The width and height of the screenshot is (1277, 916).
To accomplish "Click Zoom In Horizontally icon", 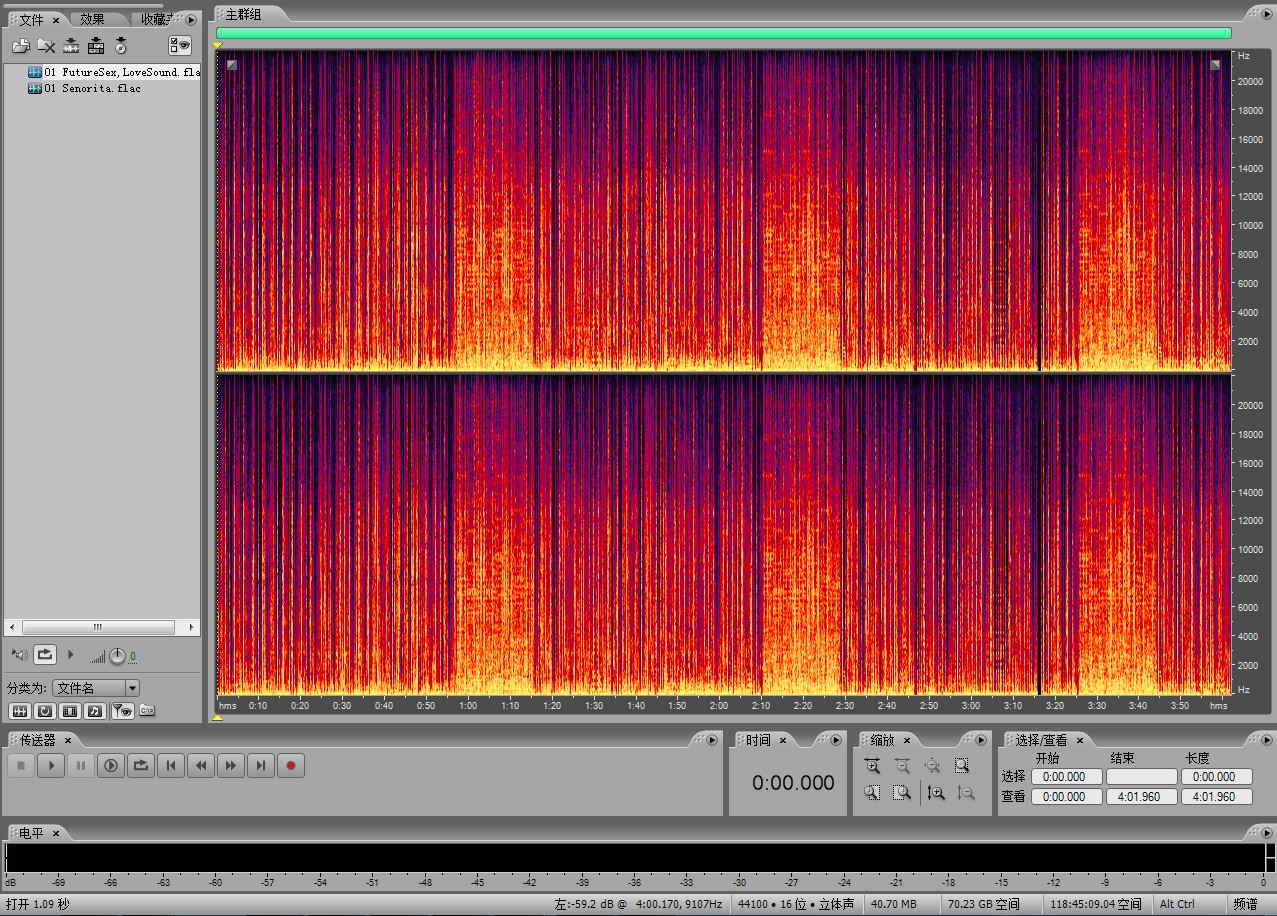I will click(872, 766).
